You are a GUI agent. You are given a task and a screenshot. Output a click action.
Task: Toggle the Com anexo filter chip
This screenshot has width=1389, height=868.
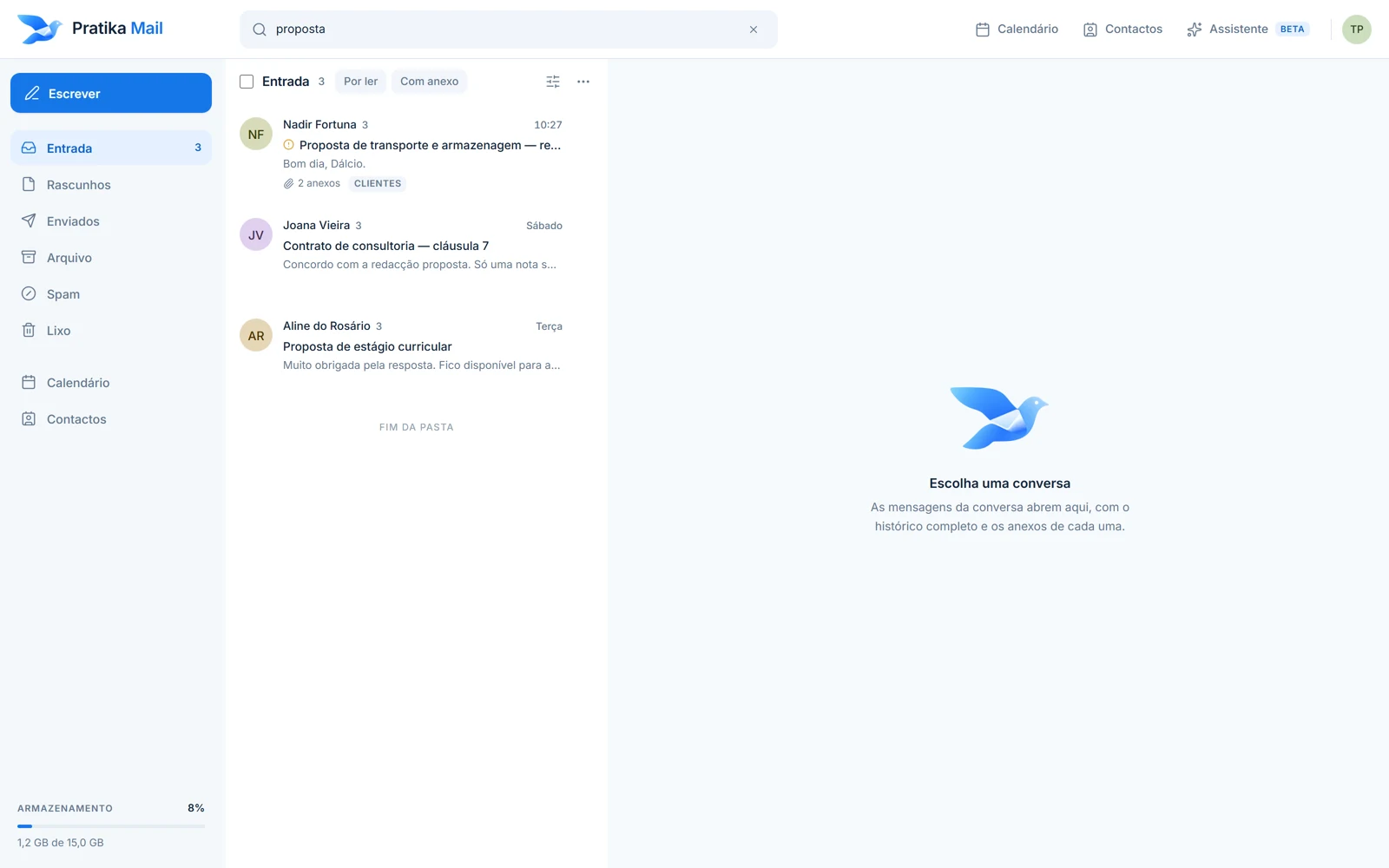click(429, 82)
